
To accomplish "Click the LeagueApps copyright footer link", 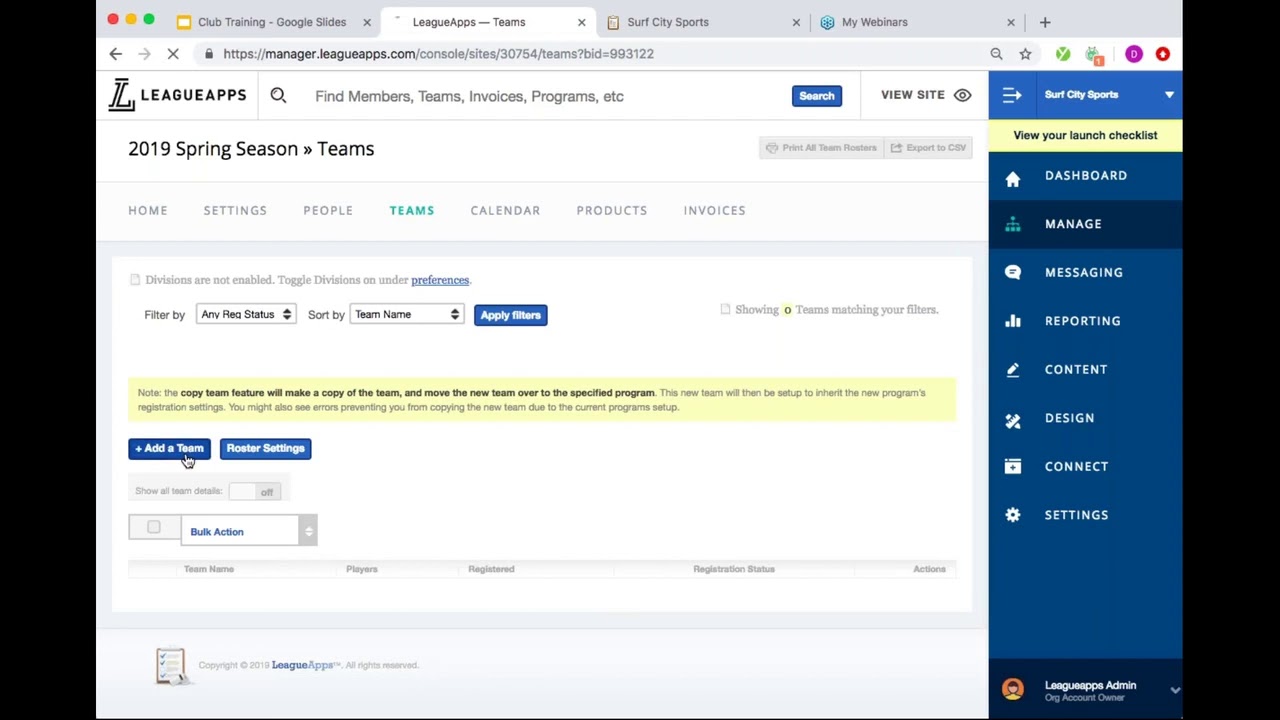I will click(302, 665).
